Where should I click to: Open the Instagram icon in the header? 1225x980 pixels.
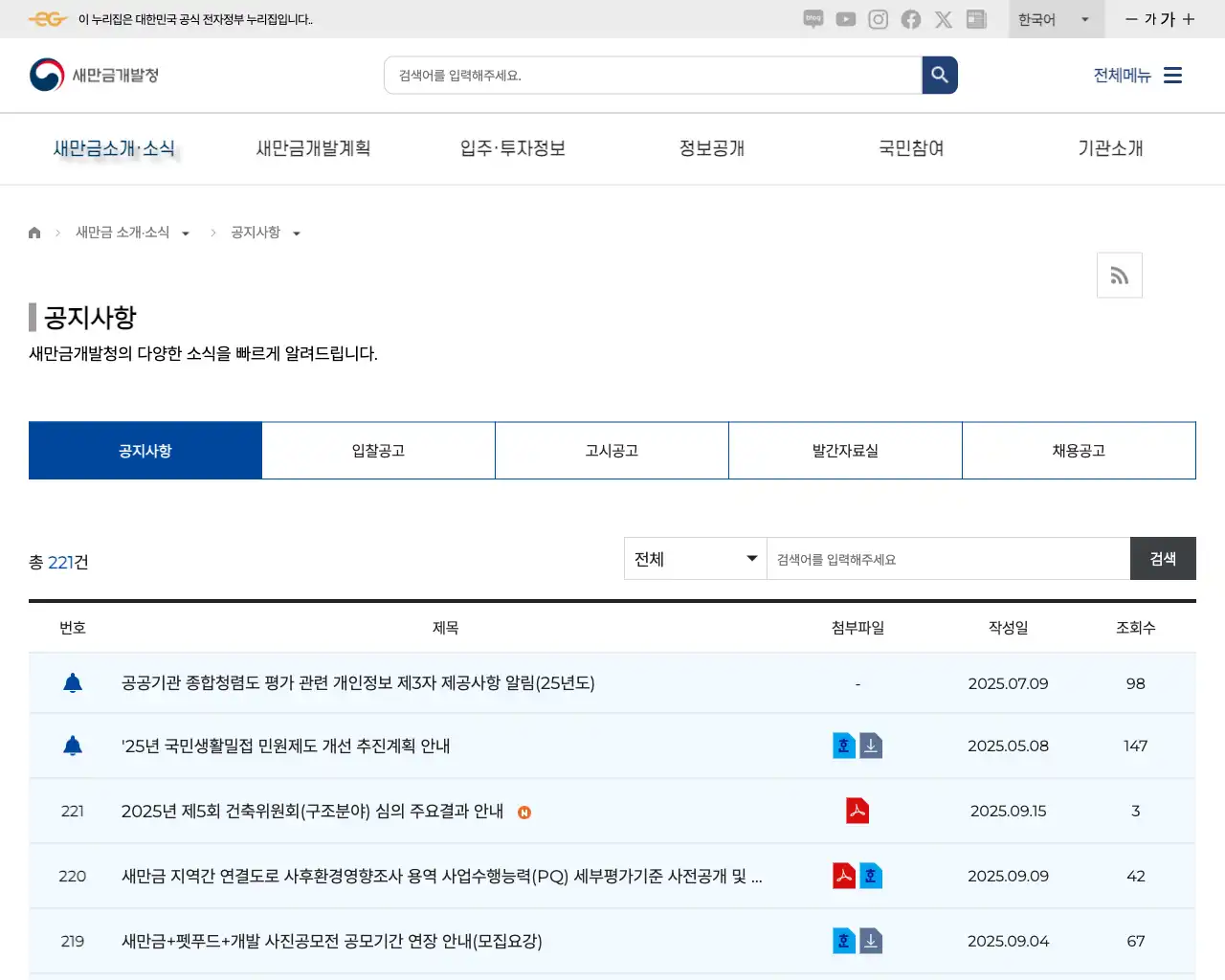(878, 19)
